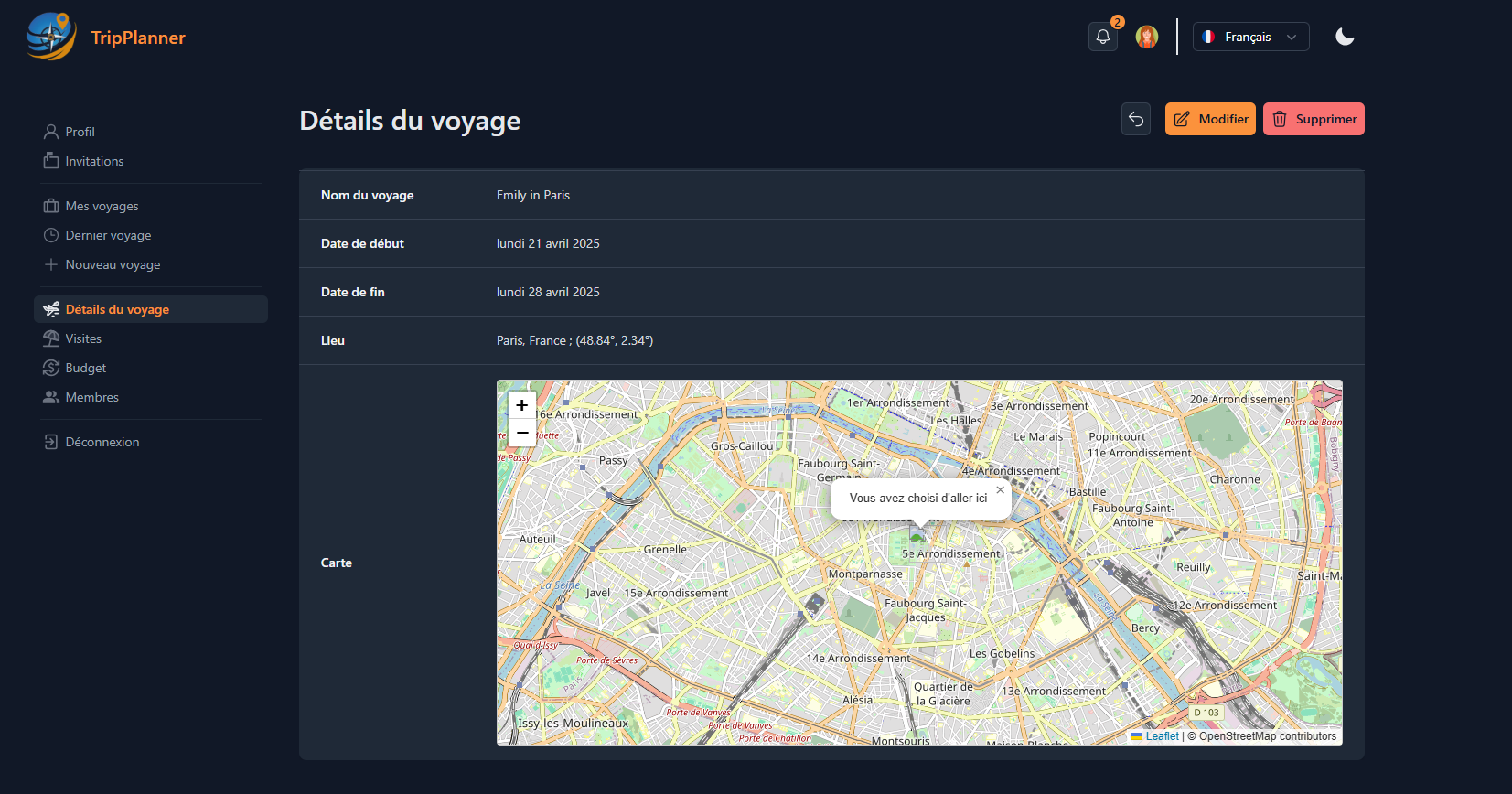The width and height of the screenshot is (1512, 794).
Task: Click the user avatar icon
Action: pos(1146,37)
